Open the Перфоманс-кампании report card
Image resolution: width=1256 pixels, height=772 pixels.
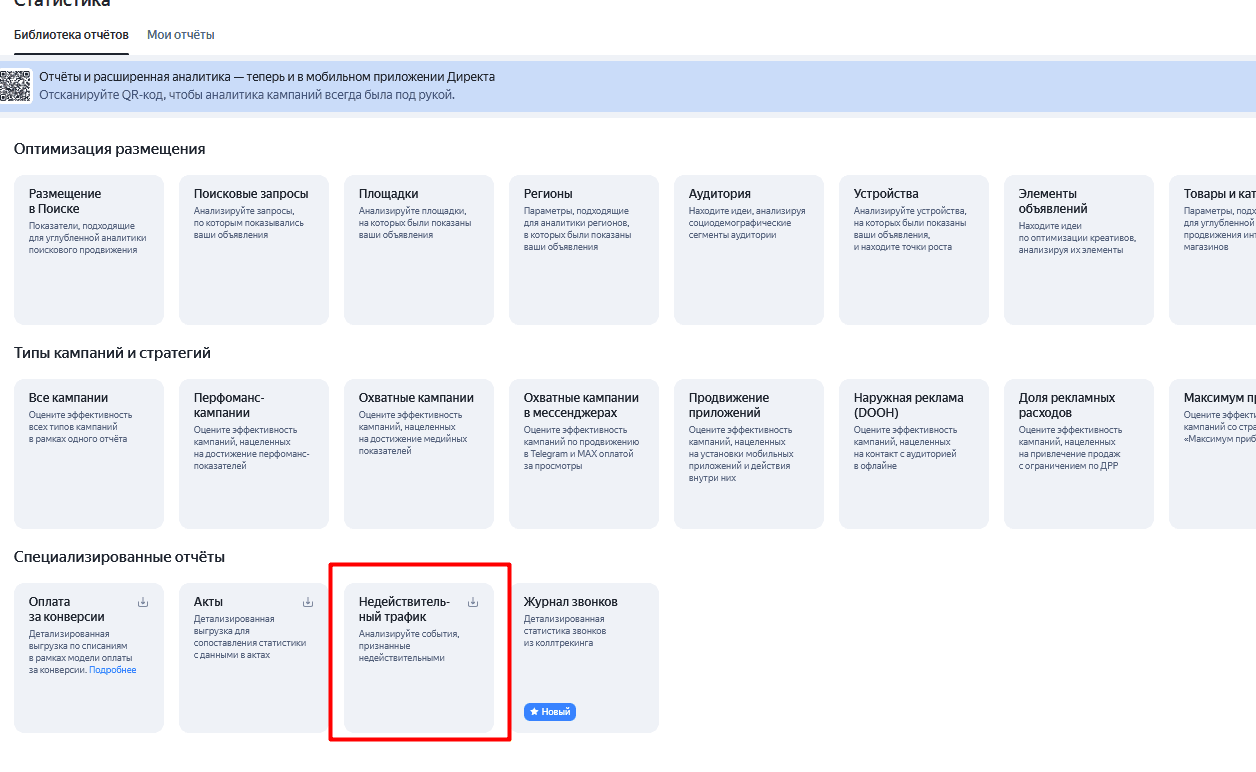[x=254, y=454]
